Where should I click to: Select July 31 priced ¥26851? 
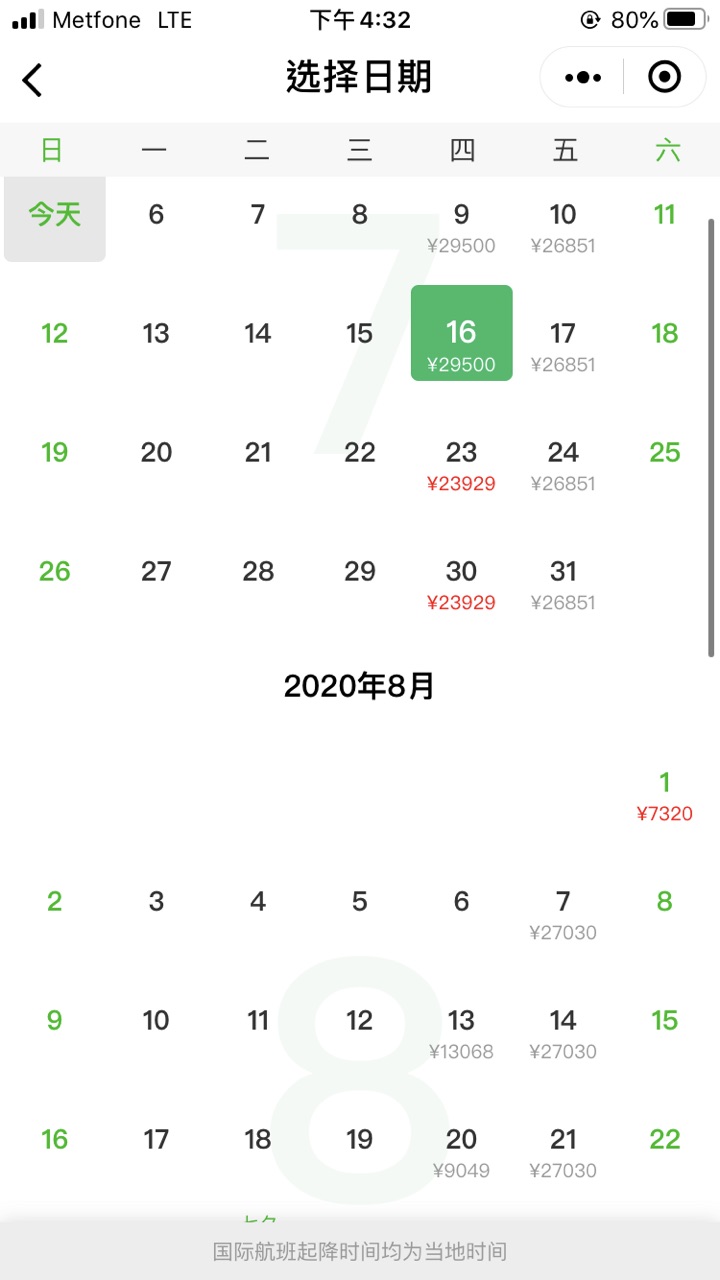click(x=564, y=585)
